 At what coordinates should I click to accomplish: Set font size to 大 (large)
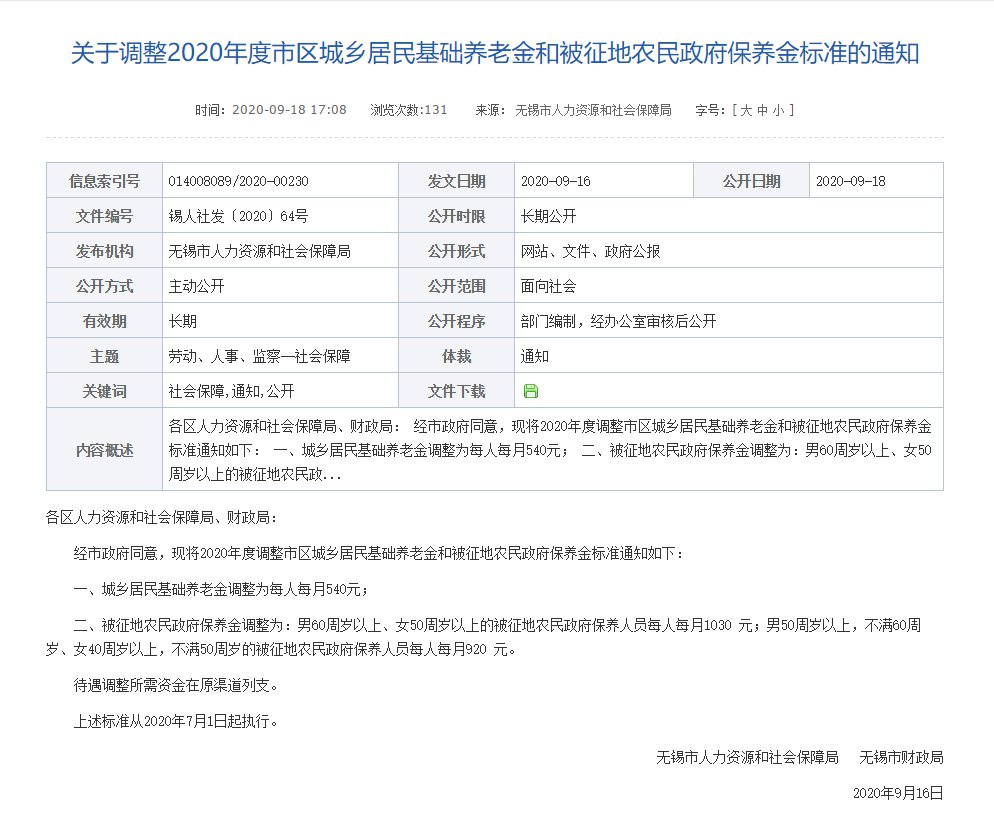746,110
